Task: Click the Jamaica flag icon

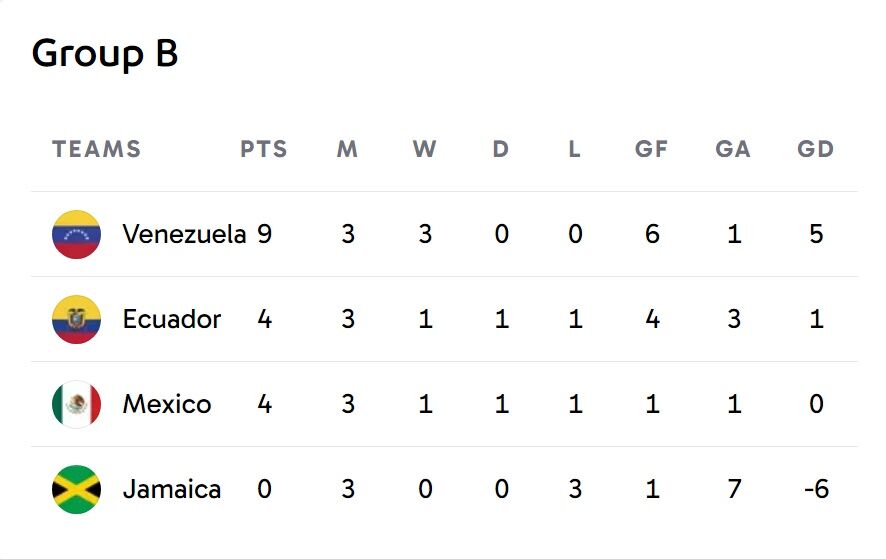Action: coord(76,490)
